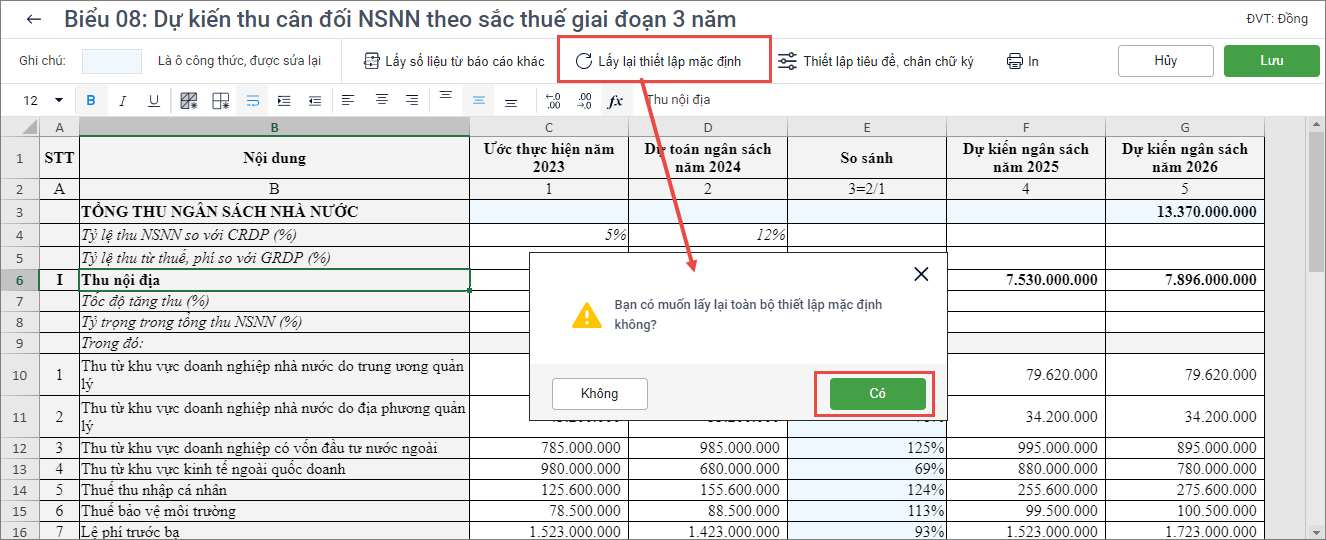Click 'Lấy lại thiết lập mặc định'
The height and width of the screenshot is (540, 1326).
click(x=658, y=61)
